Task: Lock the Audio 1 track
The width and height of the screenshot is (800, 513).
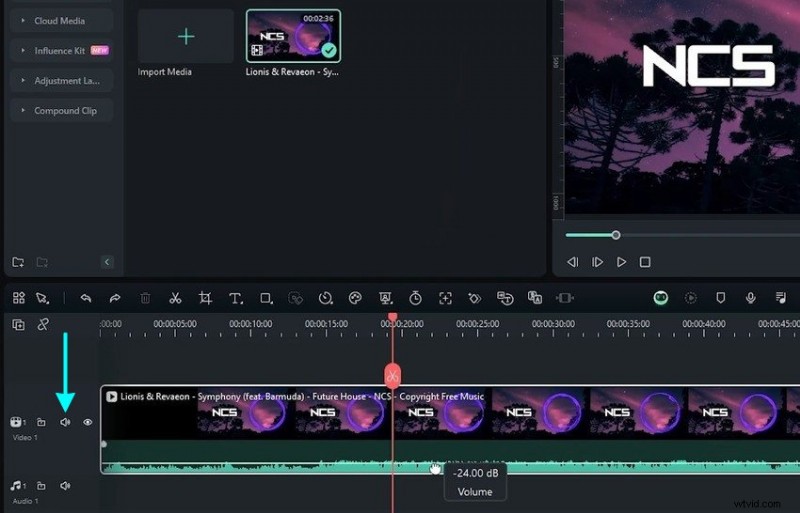Action: (x=41, y=485)
